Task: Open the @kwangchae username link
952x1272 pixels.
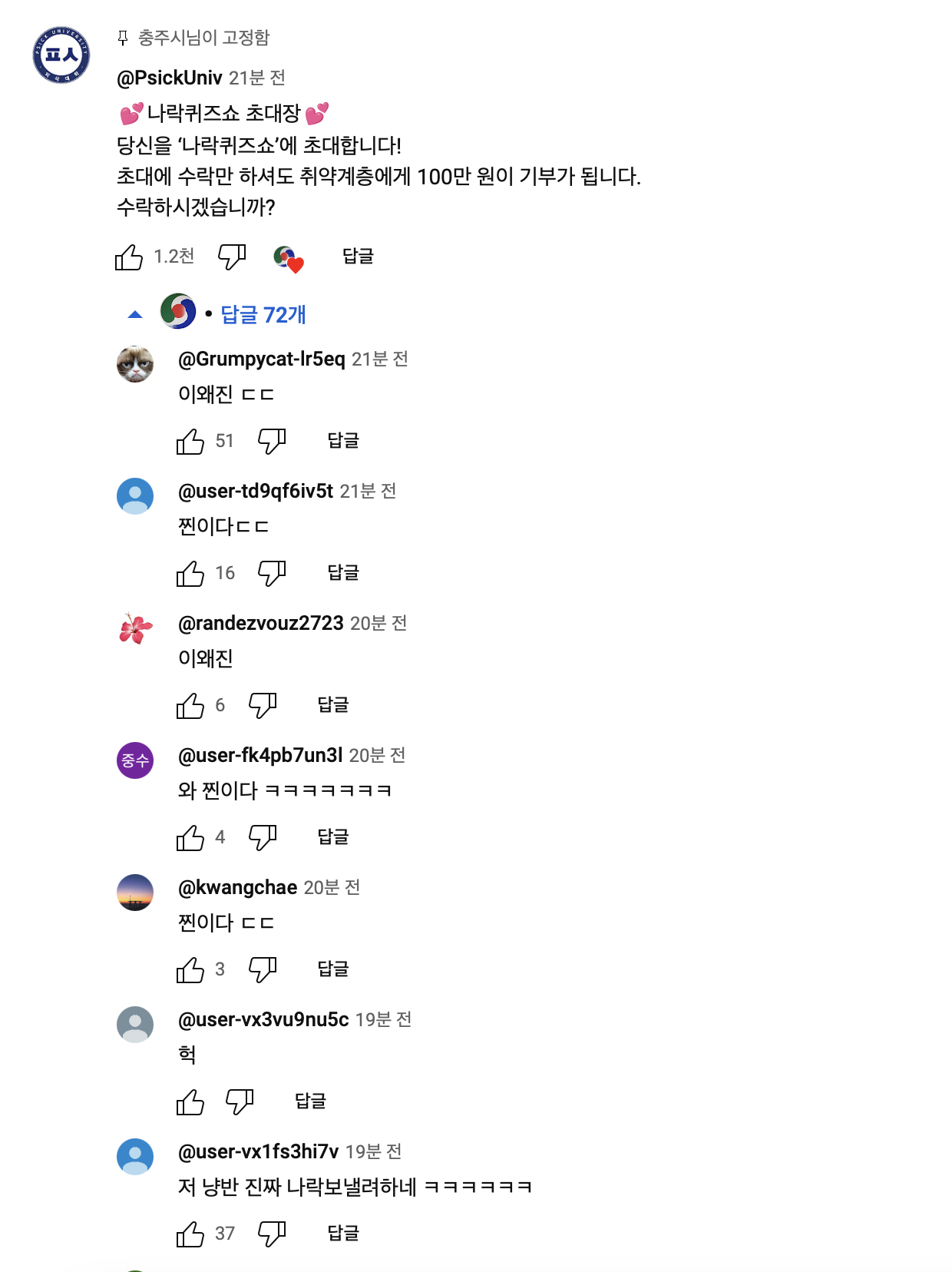Action: [x=237, y=887]
